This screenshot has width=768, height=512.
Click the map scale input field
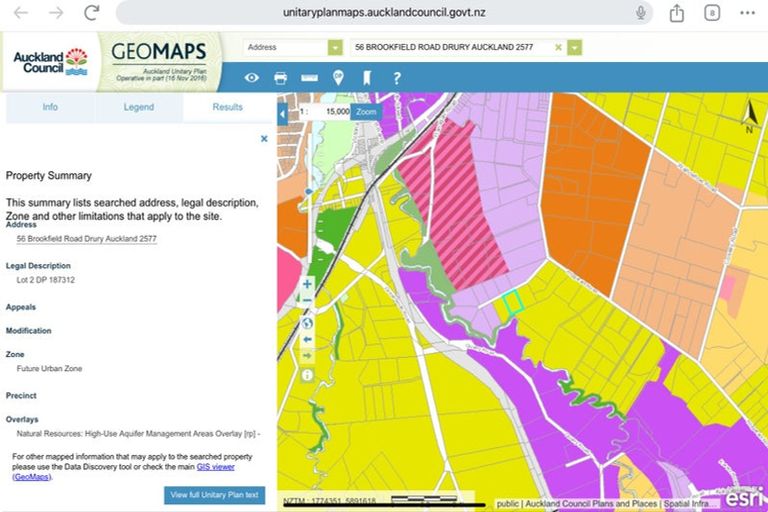(x=332, y=112)
